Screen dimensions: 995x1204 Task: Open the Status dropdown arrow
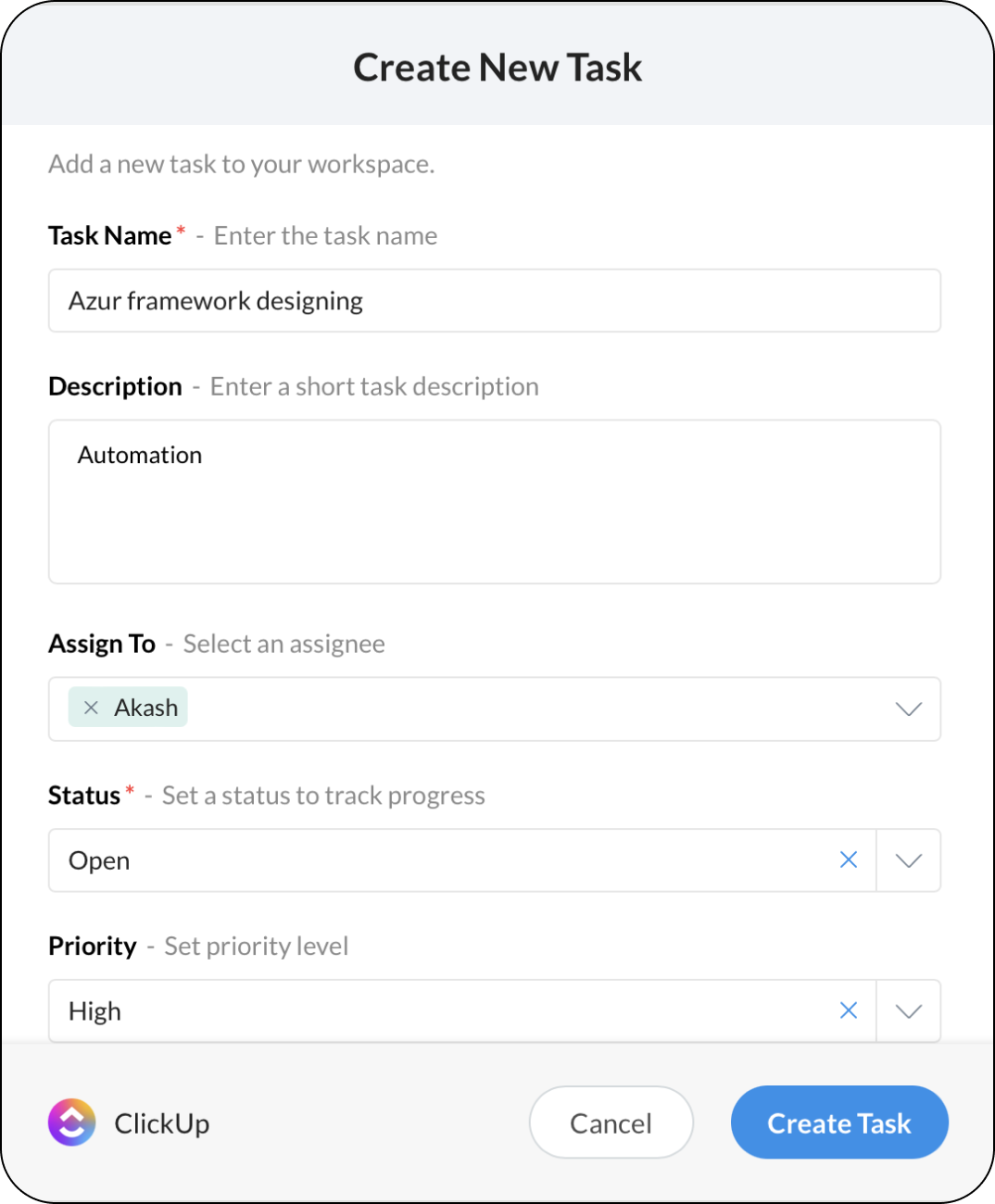[x=909, y=860]
